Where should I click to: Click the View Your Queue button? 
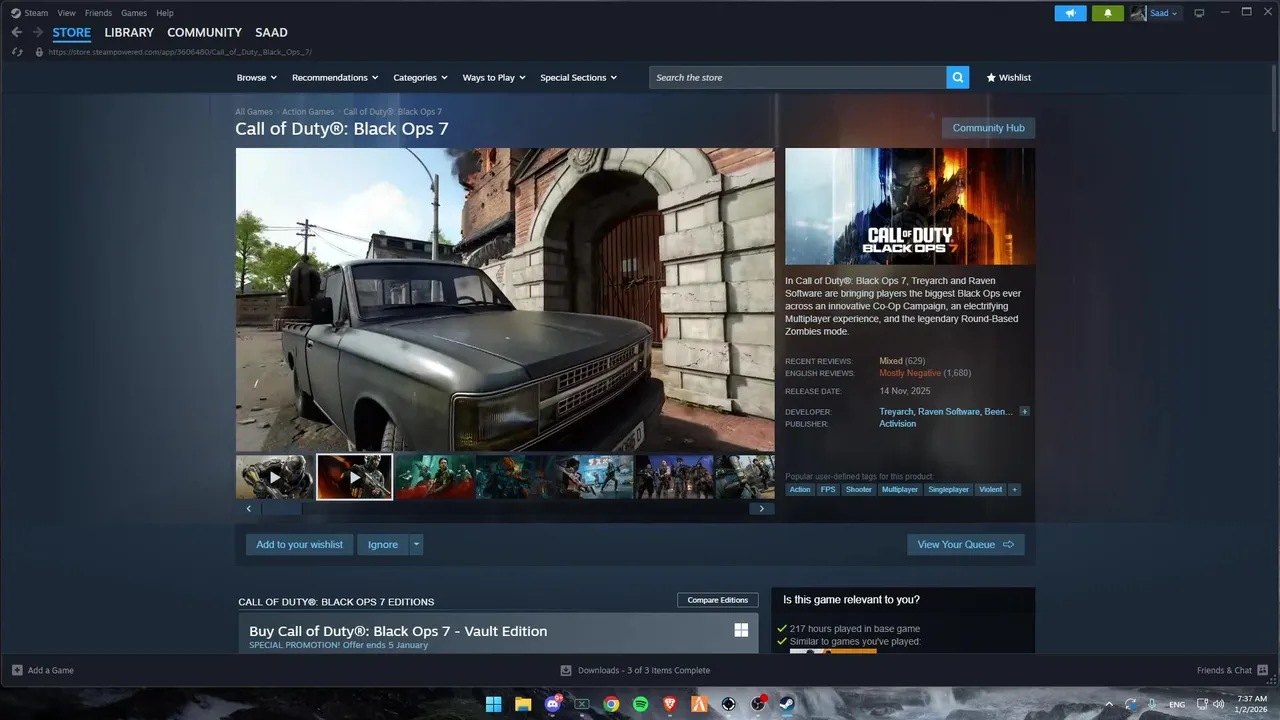[x=966, y=545]
